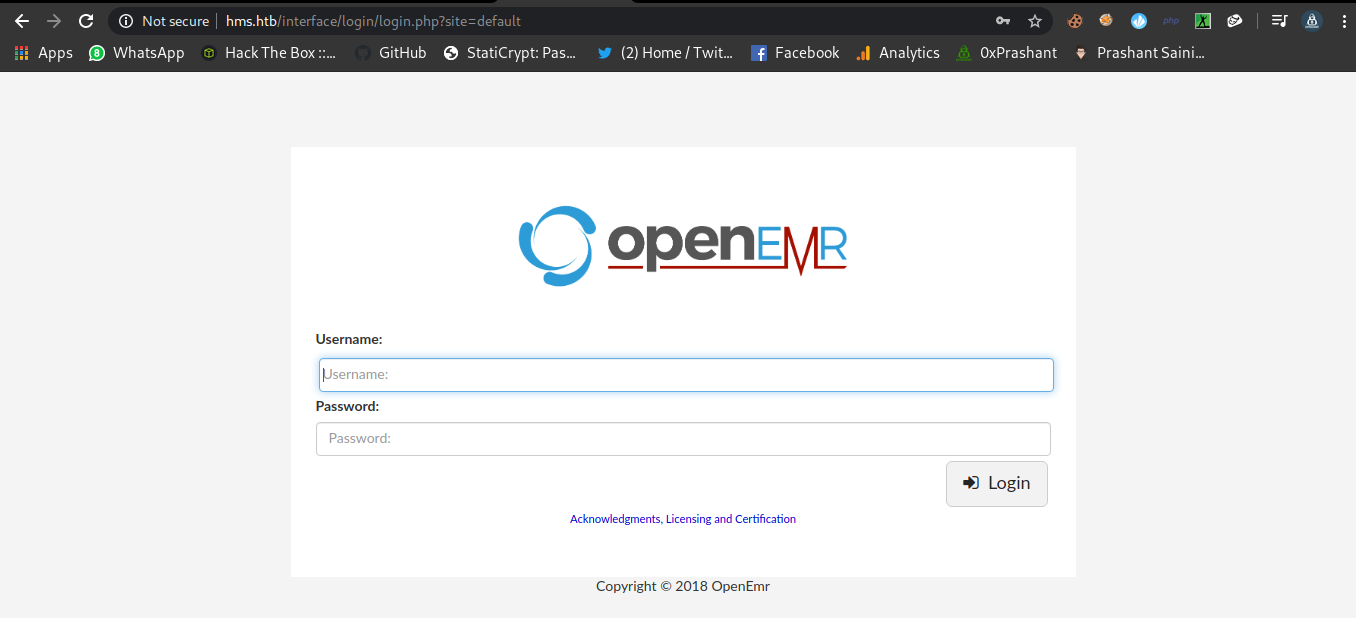
Task: Open the Apps bookmarks shortcut
Action: 44,53
